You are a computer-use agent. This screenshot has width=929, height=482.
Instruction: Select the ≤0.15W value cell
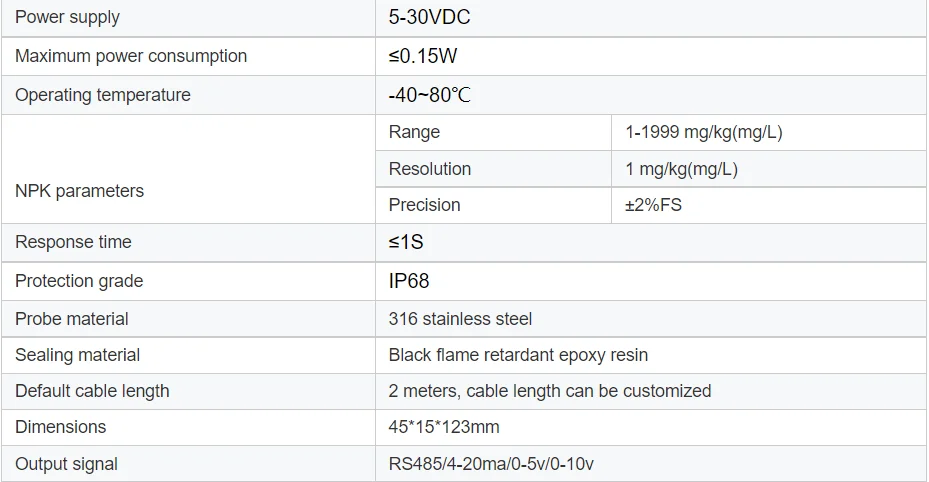pyautogui.click(x=651, y=56)
